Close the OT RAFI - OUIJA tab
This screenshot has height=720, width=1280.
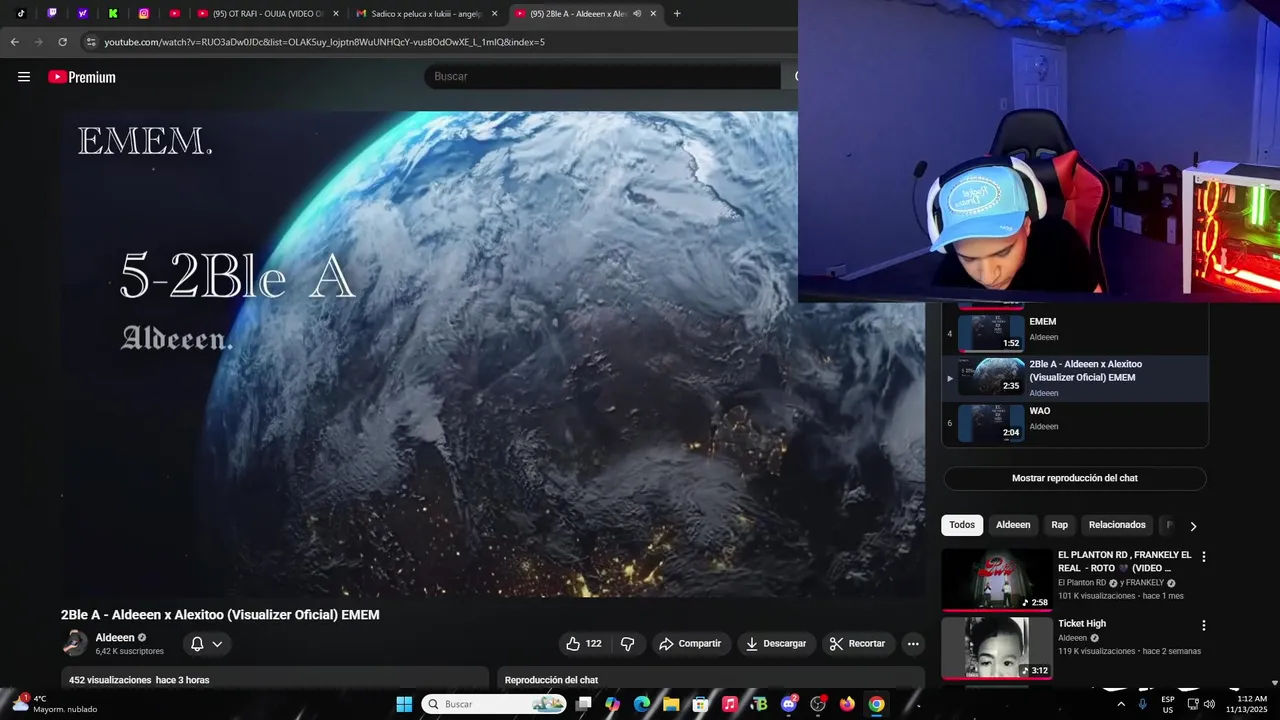pyautogui.click(x=336, y=14)
